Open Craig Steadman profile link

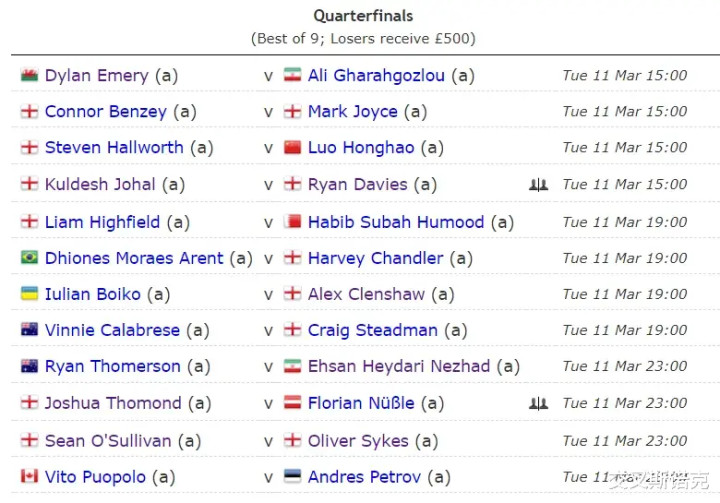point(373,330)
